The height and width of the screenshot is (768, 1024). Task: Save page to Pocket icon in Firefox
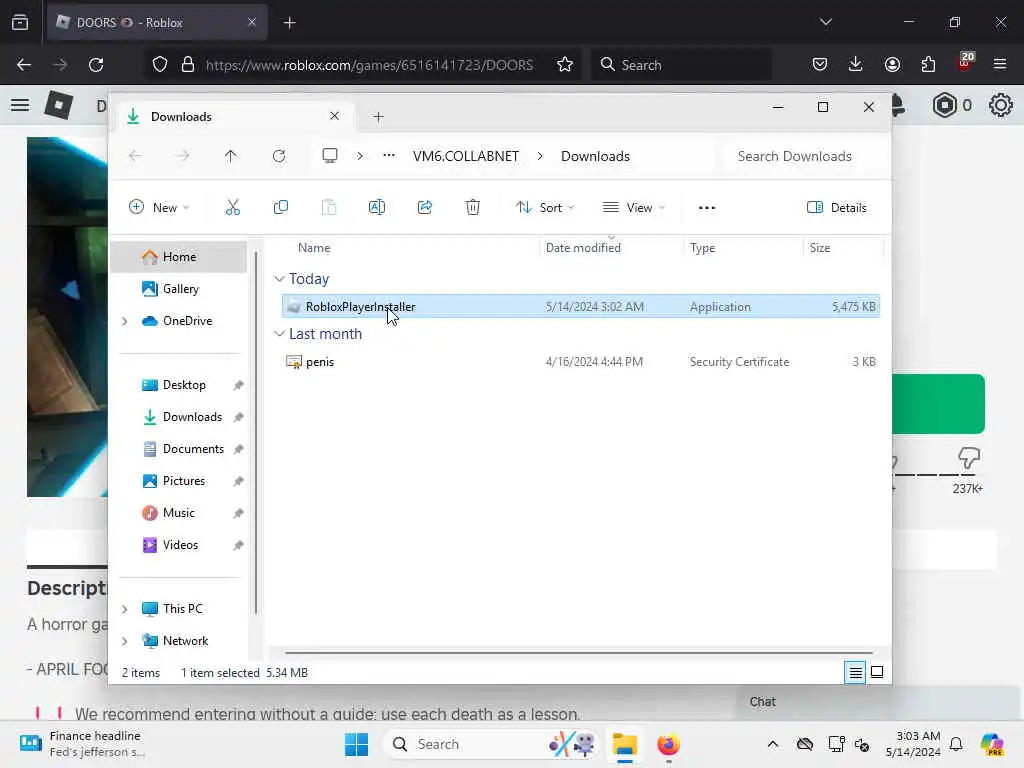click(820, 64)
